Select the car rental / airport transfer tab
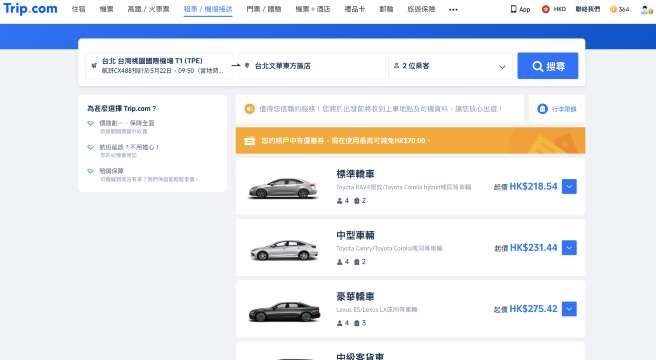Viewport: 656px width, 360px height. (208, 9)
